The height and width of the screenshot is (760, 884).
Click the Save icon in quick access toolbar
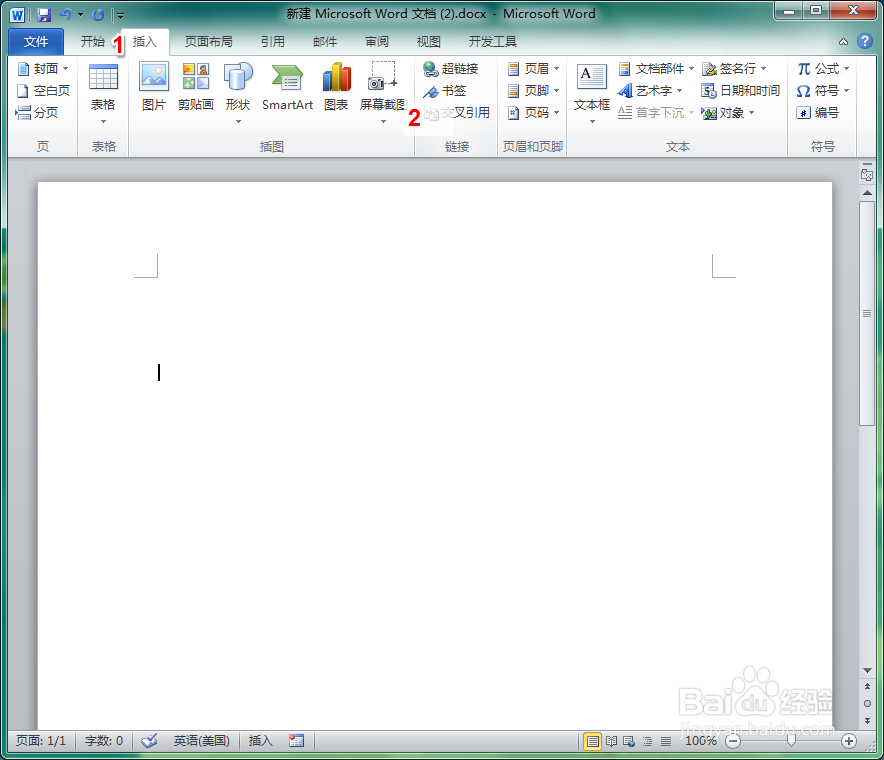tap(44, 15)
